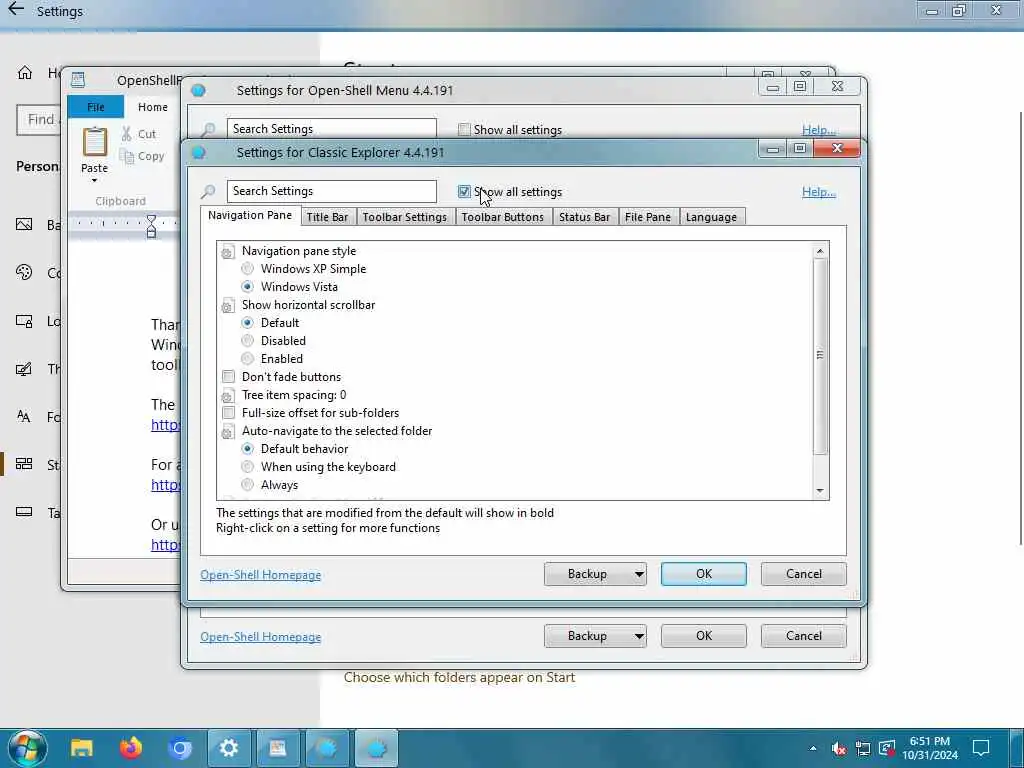Show hidden tray icons with the up arrow
The image size is (1024, 768).
(813, 748)
